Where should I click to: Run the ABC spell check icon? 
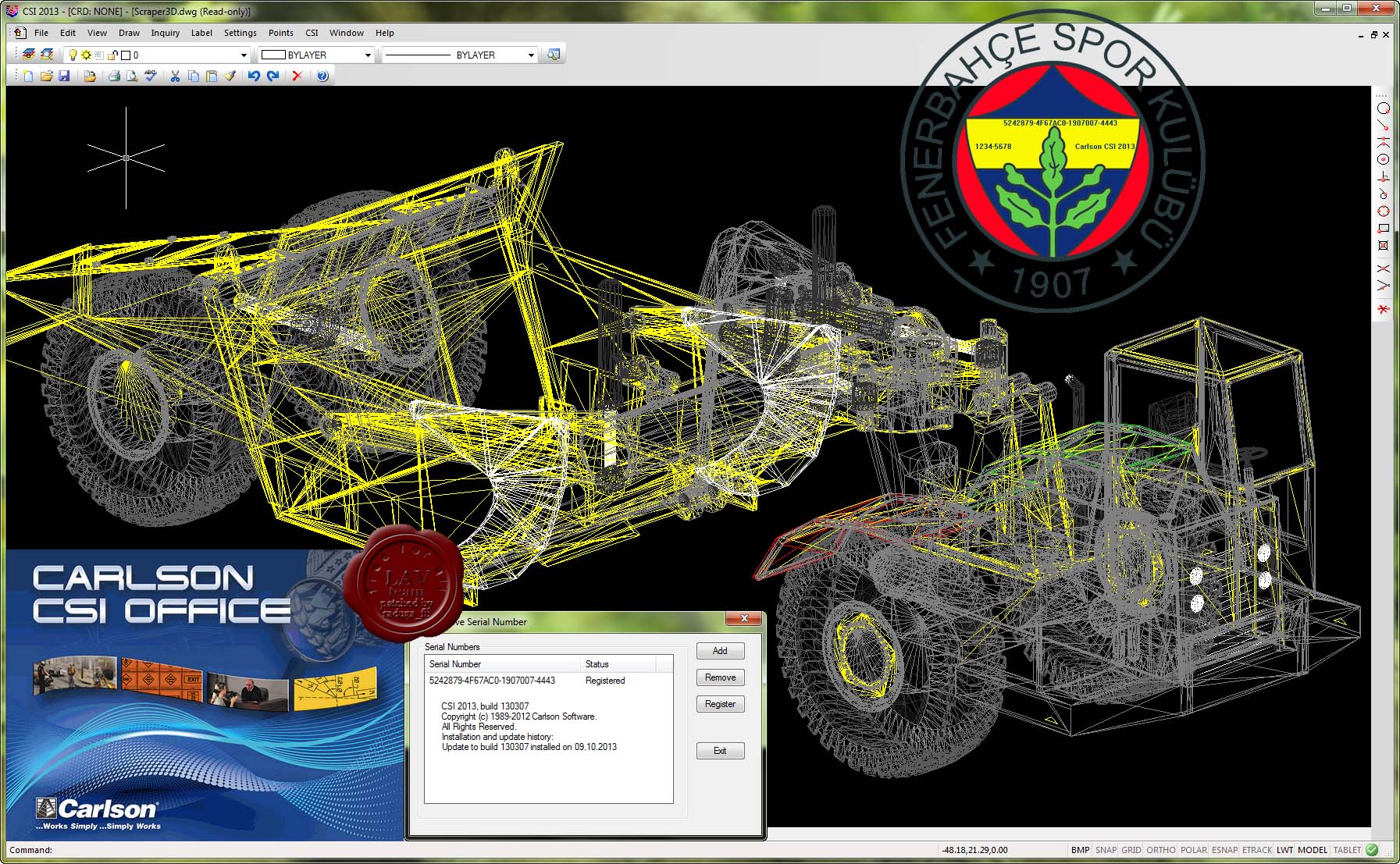pos(150,76)
